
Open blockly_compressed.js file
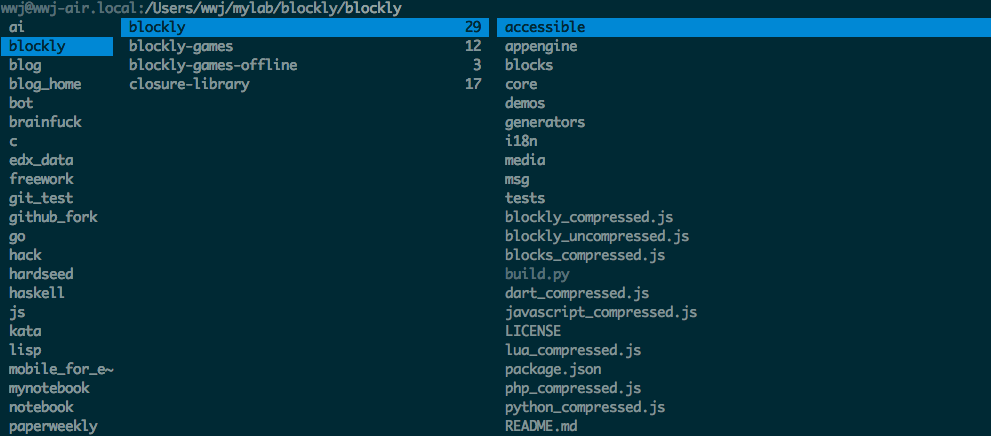589,217
